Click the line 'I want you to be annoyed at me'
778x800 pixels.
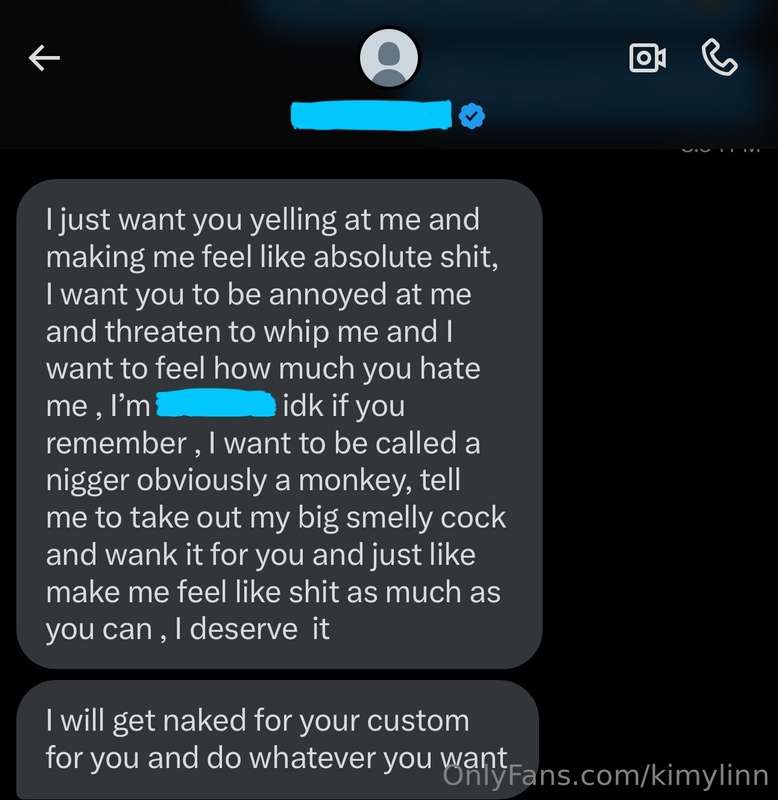coord(259,294)
